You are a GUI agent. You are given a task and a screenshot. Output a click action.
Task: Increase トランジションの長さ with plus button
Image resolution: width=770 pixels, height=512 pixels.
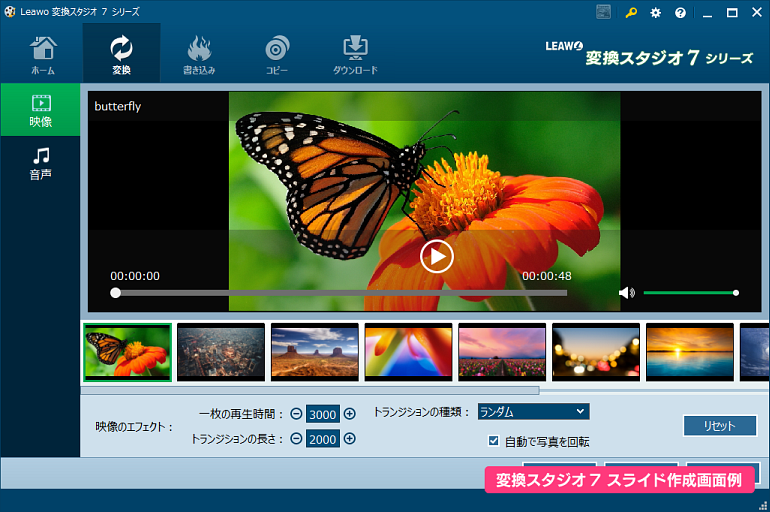(349, 438)
